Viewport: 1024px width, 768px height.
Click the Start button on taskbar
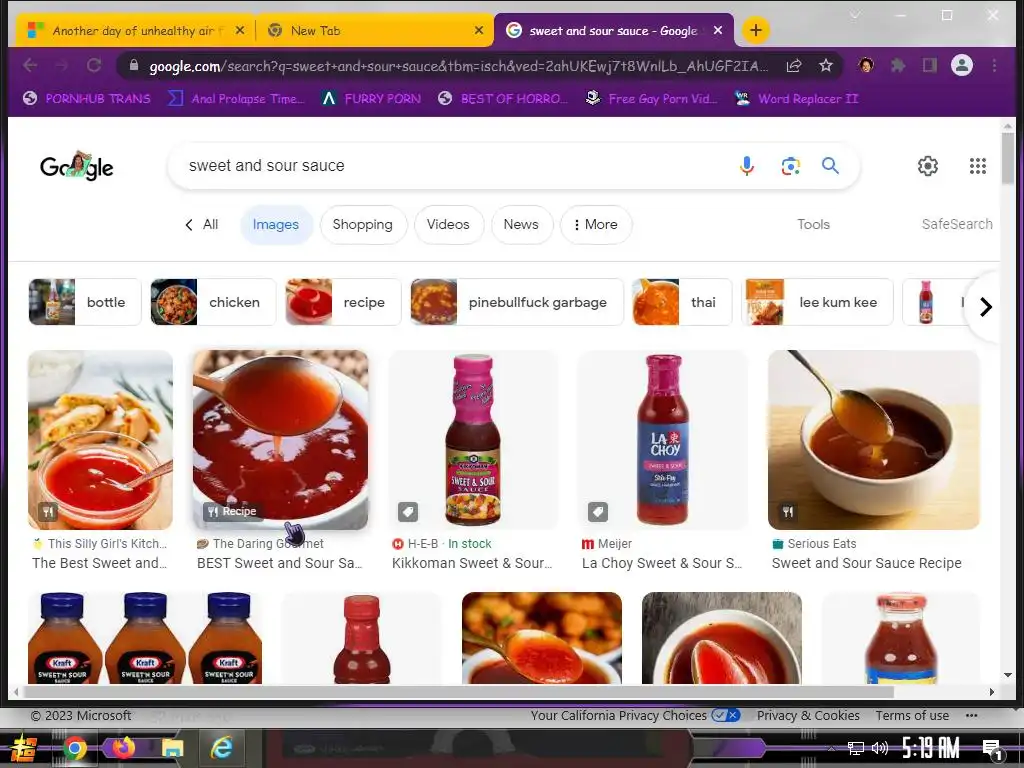click(x=24, y=748)
